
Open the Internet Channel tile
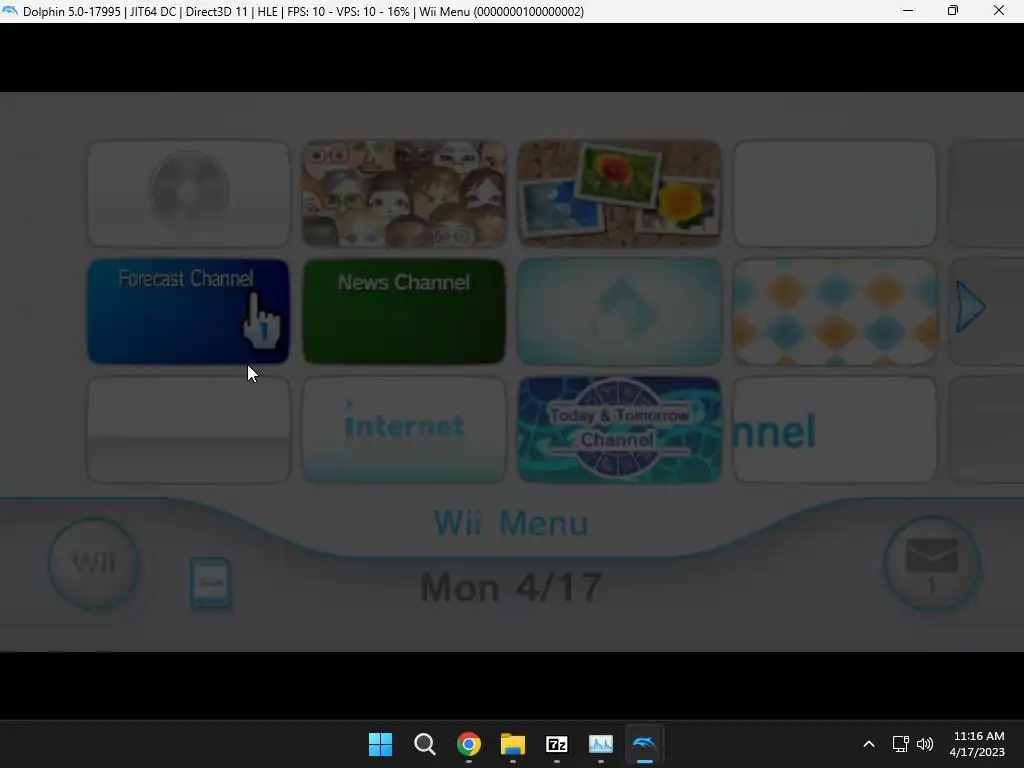pyautogui.click(x=404, y=430)
